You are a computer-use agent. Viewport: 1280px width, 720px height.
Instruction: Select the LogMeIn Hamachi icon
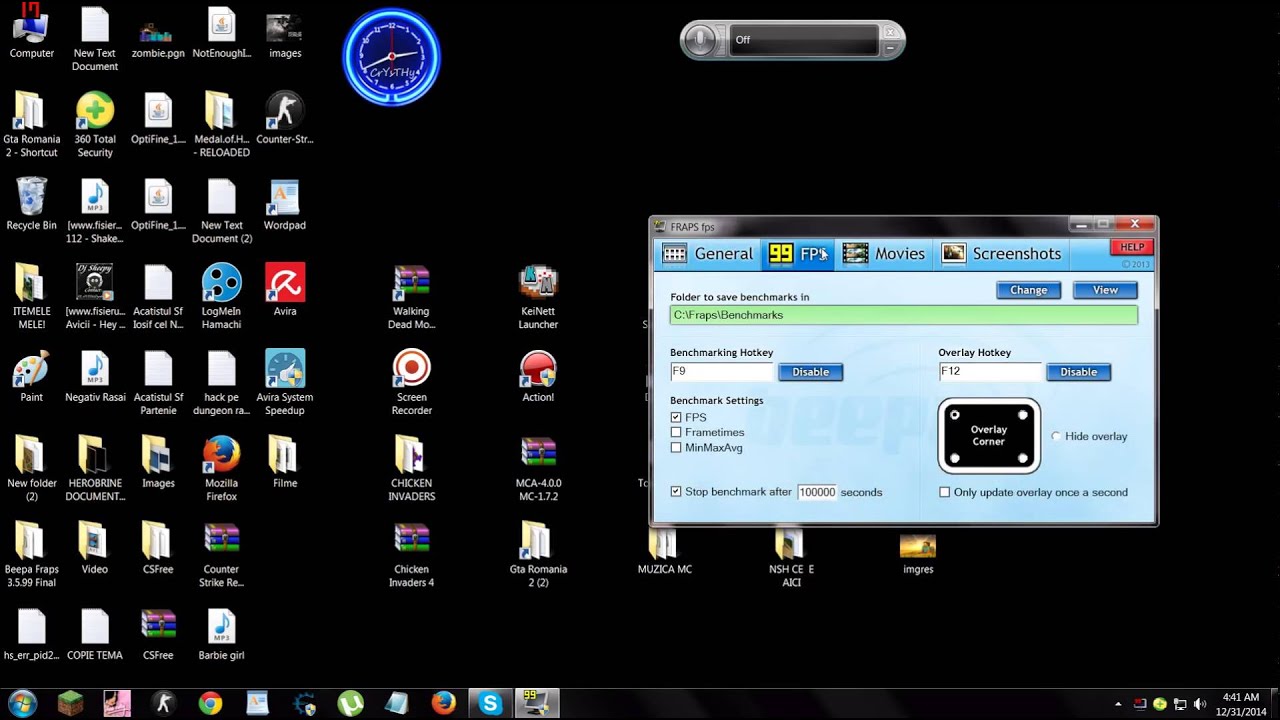tap(221, 297)
